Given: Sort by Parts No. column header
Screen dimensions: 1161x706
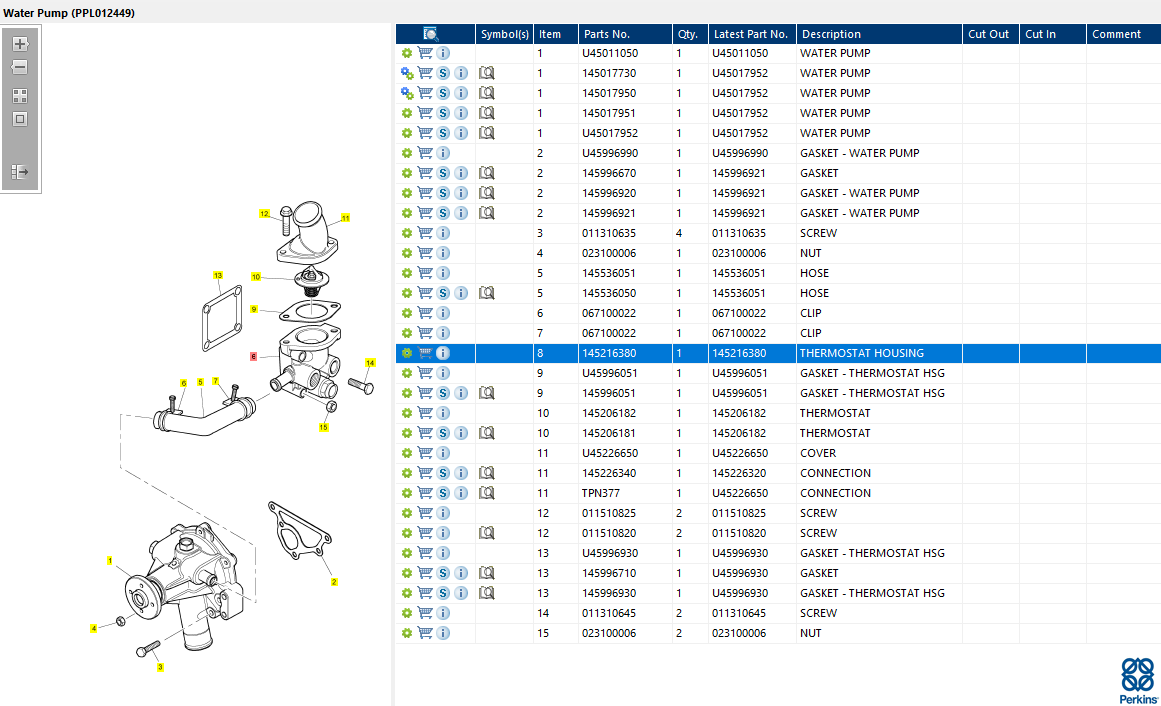Looking at the screenshot, I should [x=625, y=34].
